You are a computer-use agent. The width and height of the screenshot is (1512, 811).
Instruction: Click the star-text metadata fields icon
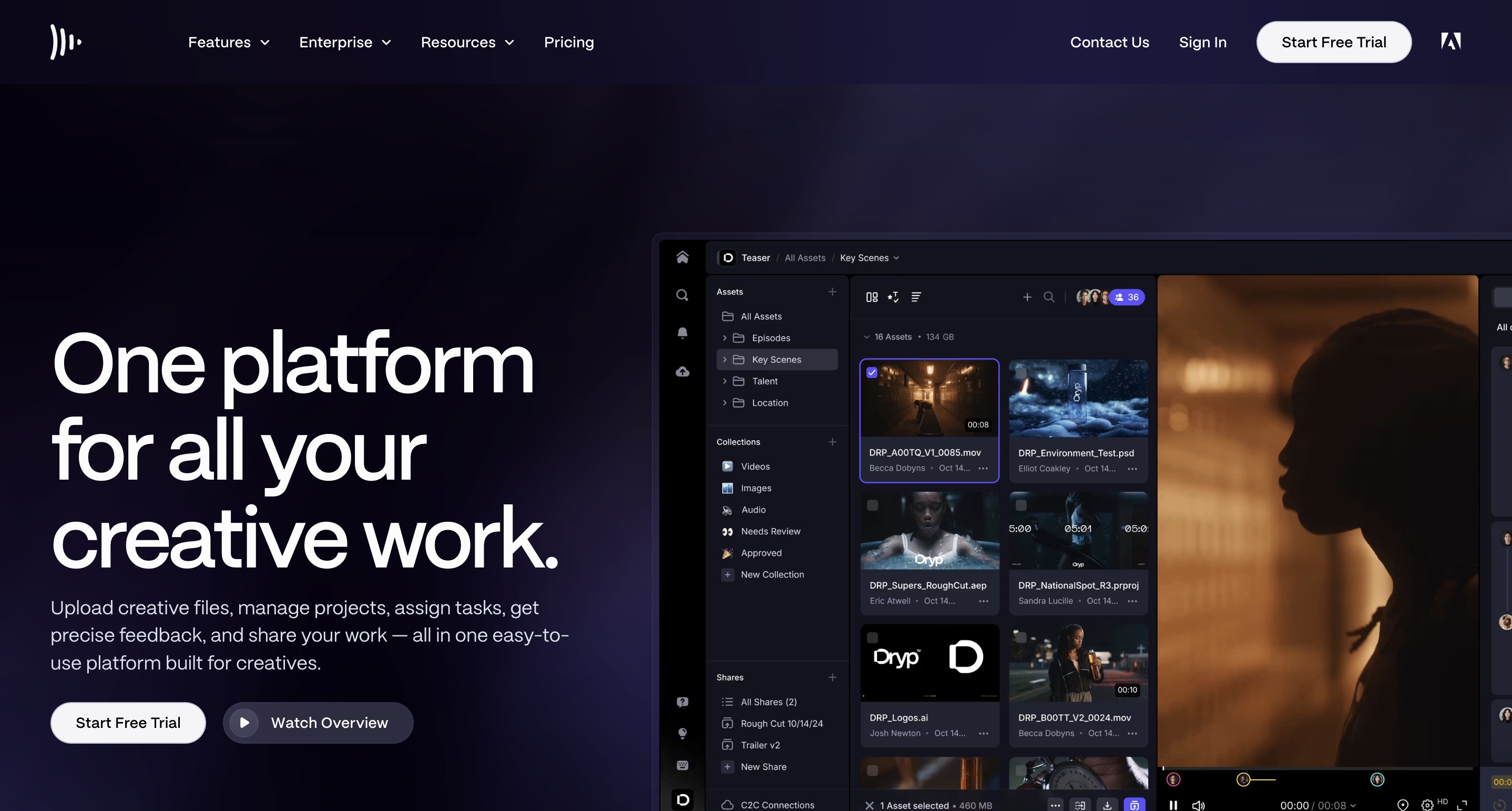[x=893, y=297]
